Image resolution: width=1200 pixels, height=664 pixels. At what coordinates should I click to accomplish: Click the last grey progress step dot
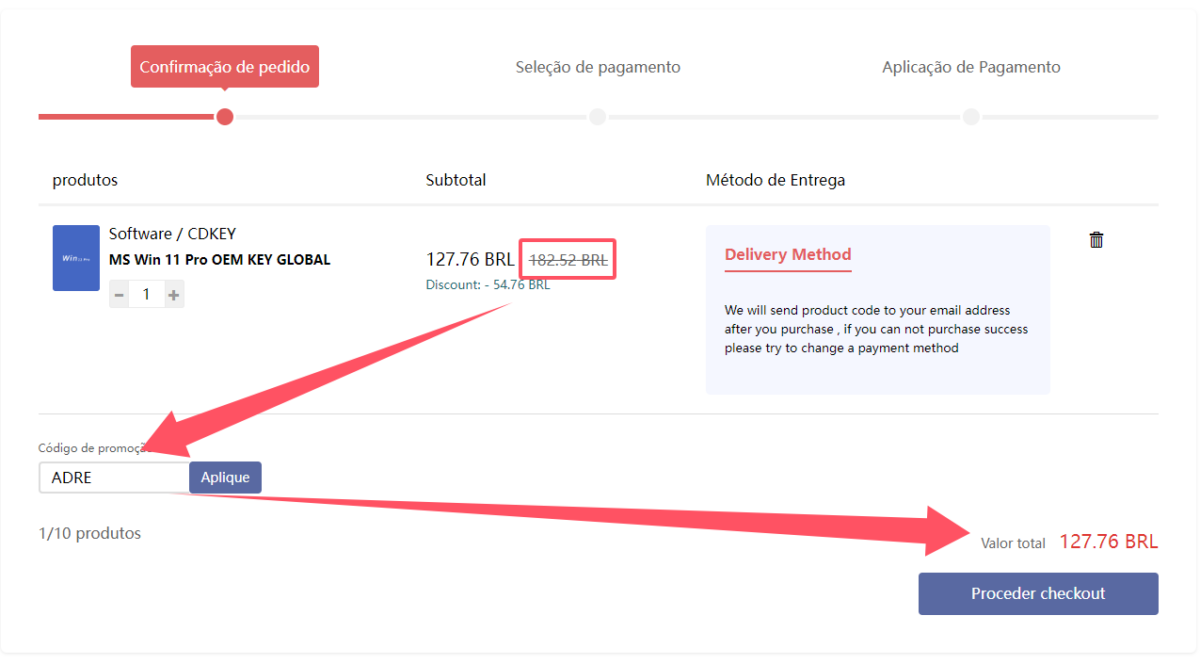[x=970, y=117]
